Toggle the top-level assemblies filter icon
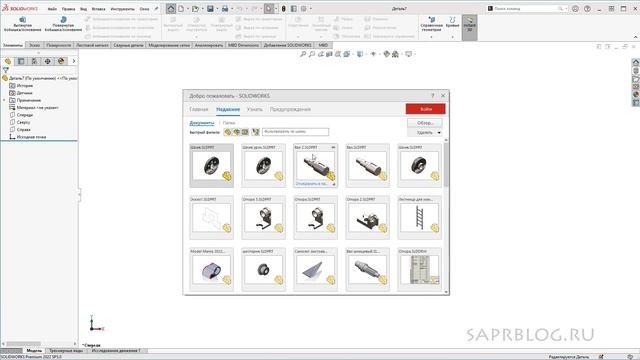Screen dimensions: 640x360 tap(256, 132)
